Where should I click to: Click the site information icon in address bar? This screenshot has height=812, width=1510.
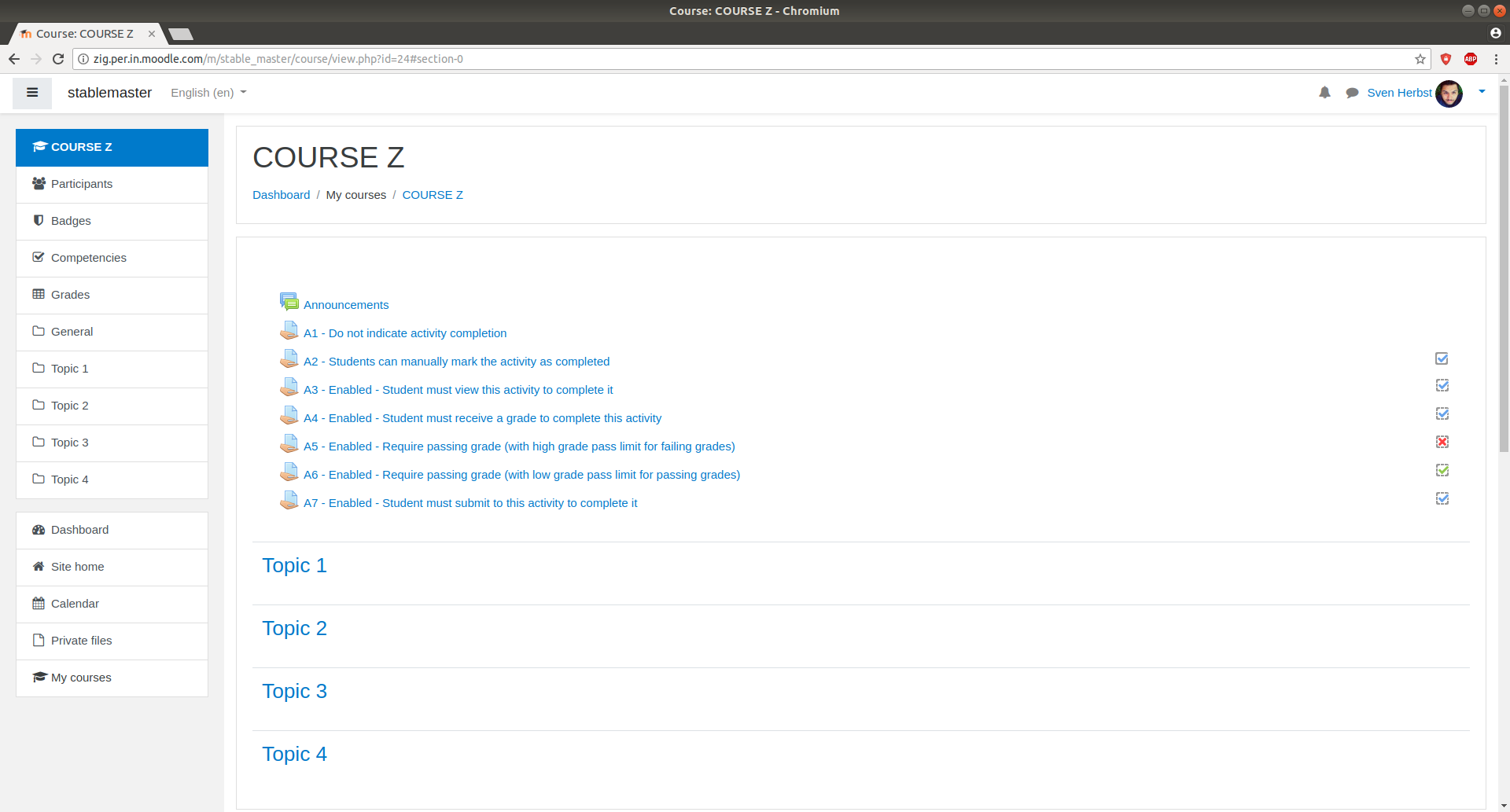(83, 59)
